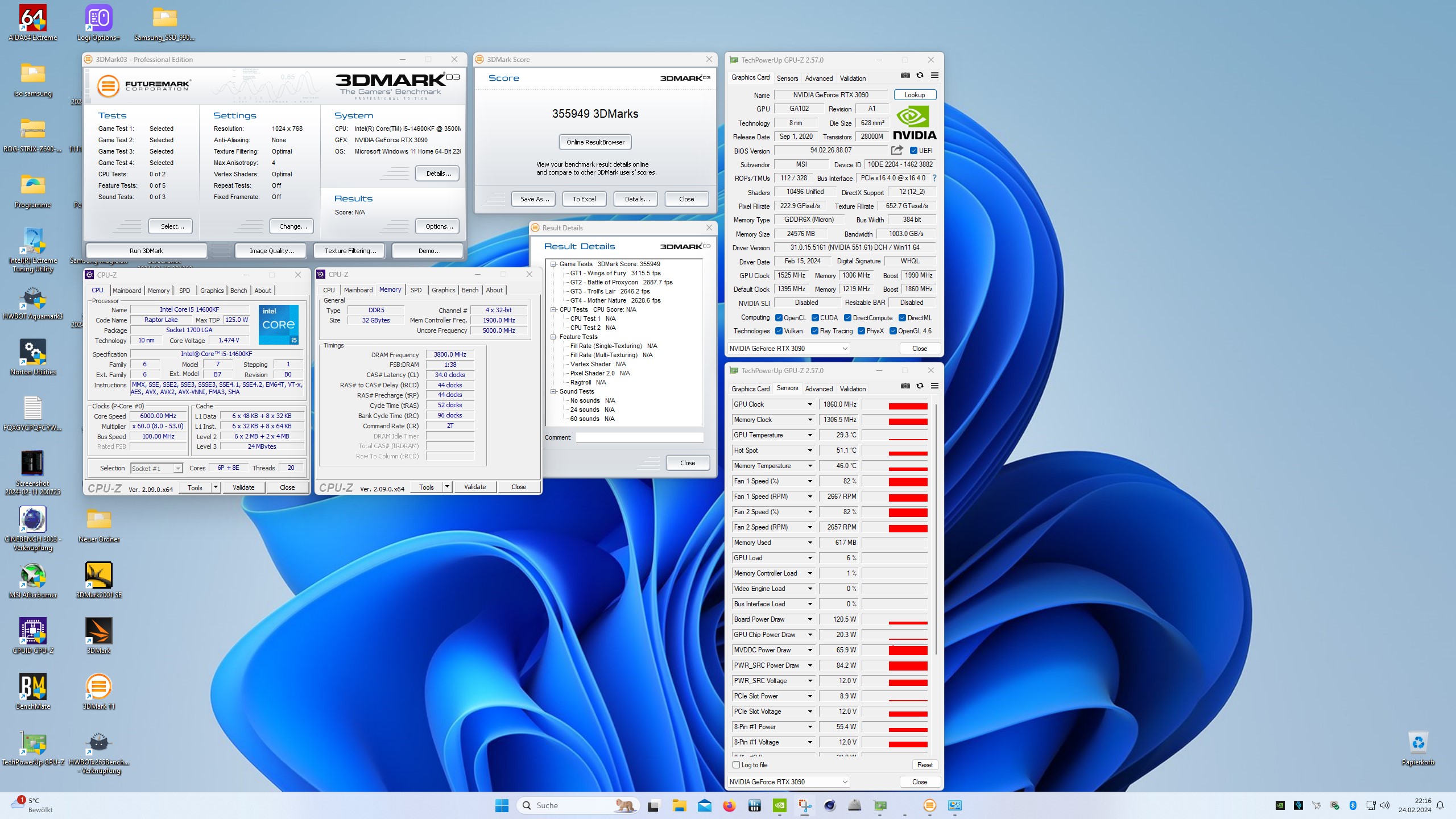Viewport: 1456px width, 819px height.
Task: Click Lookup button in GPU-Z
Action: click(x=915, y=95)
